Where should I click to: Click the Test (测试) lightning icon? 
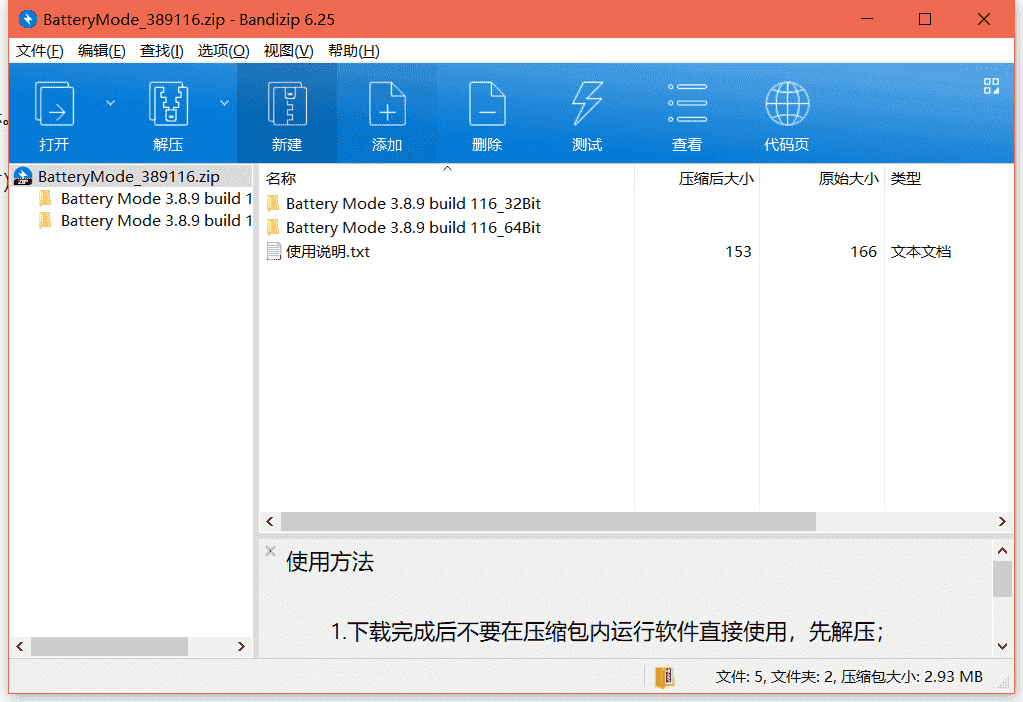tap(587, 104)
